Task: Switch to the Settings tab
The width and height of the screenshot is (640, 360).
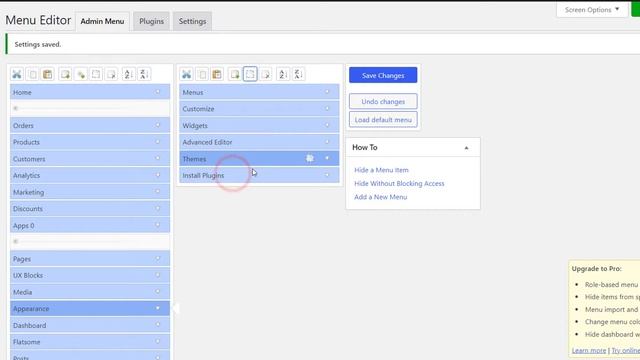Action: (x=192, y=21)
